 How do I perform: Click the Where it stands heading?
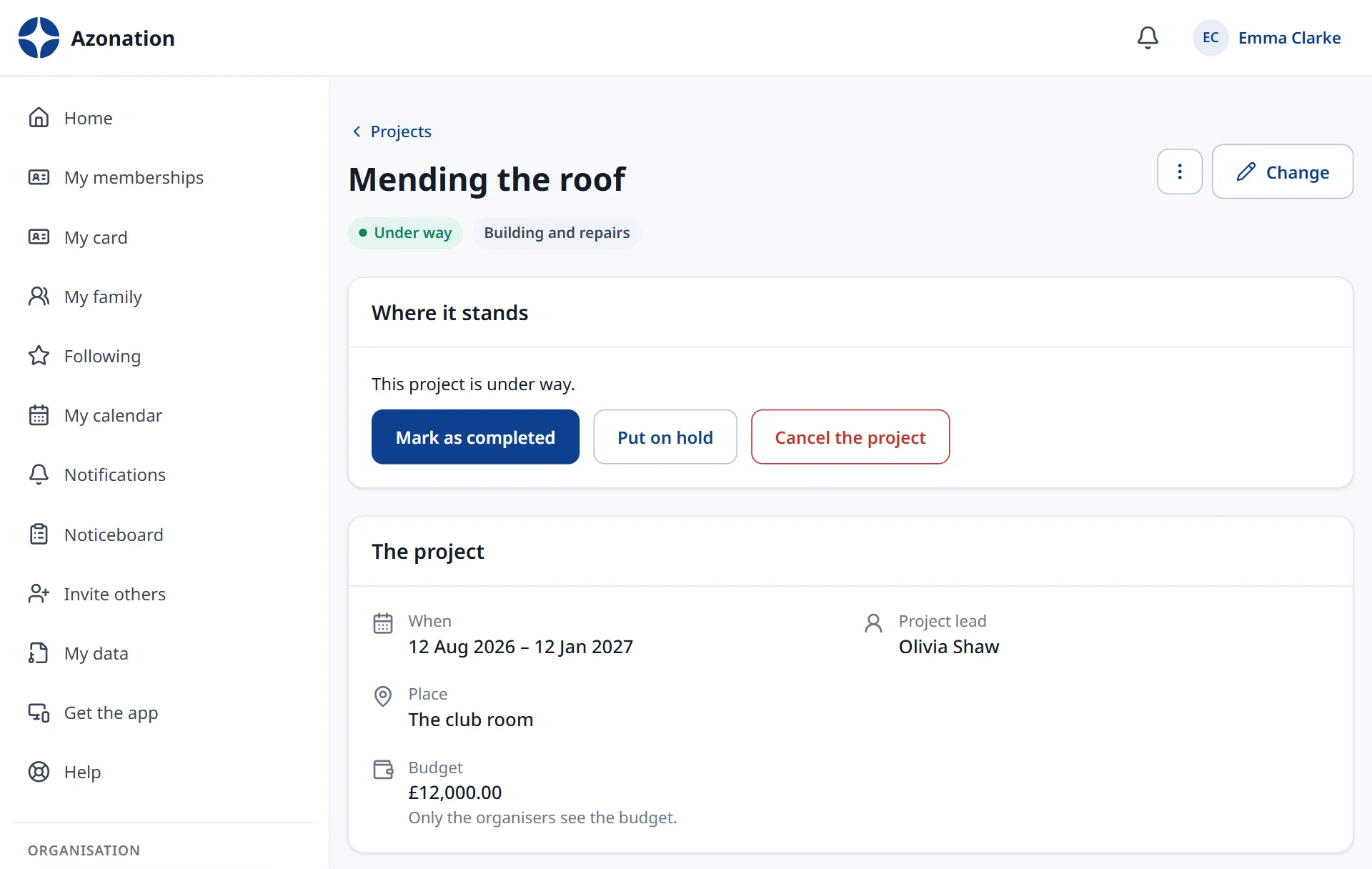[449, 313]
